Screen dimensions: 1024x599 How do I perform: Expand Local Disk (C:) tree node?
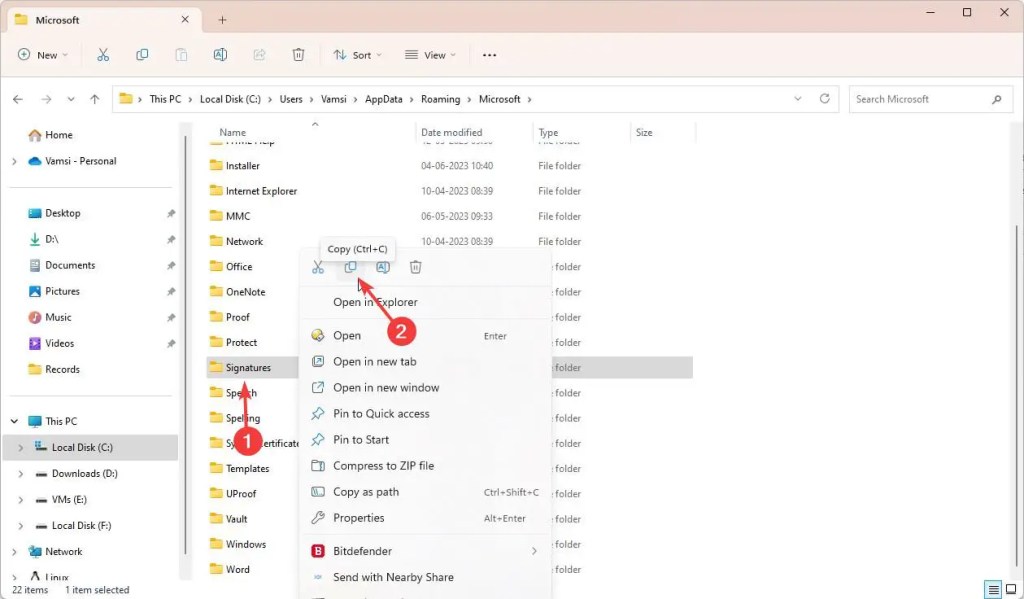point(20,447)
